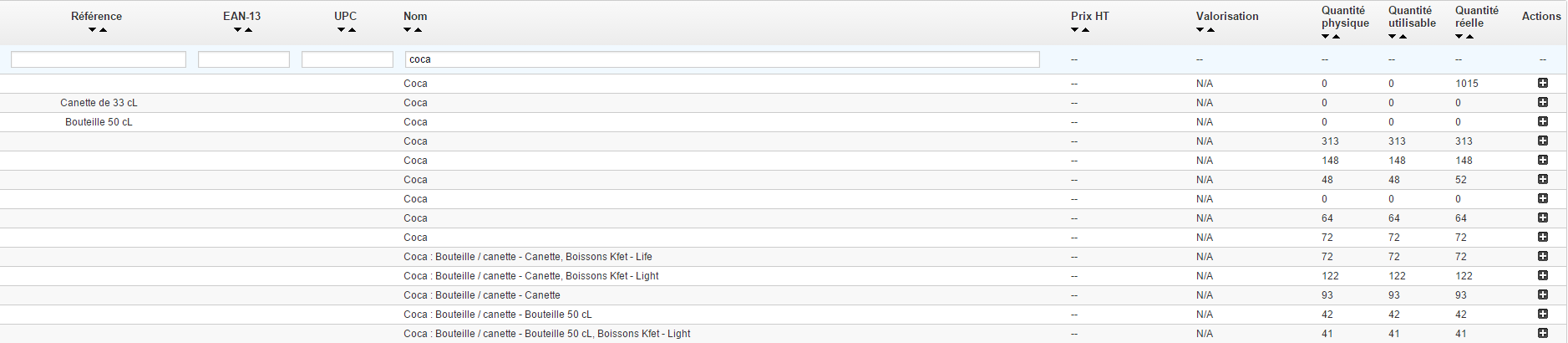The image size is (1568, 343).
Task: Click plus icon for Bouteille / canette - Canette row
Action: point(1542,294)
